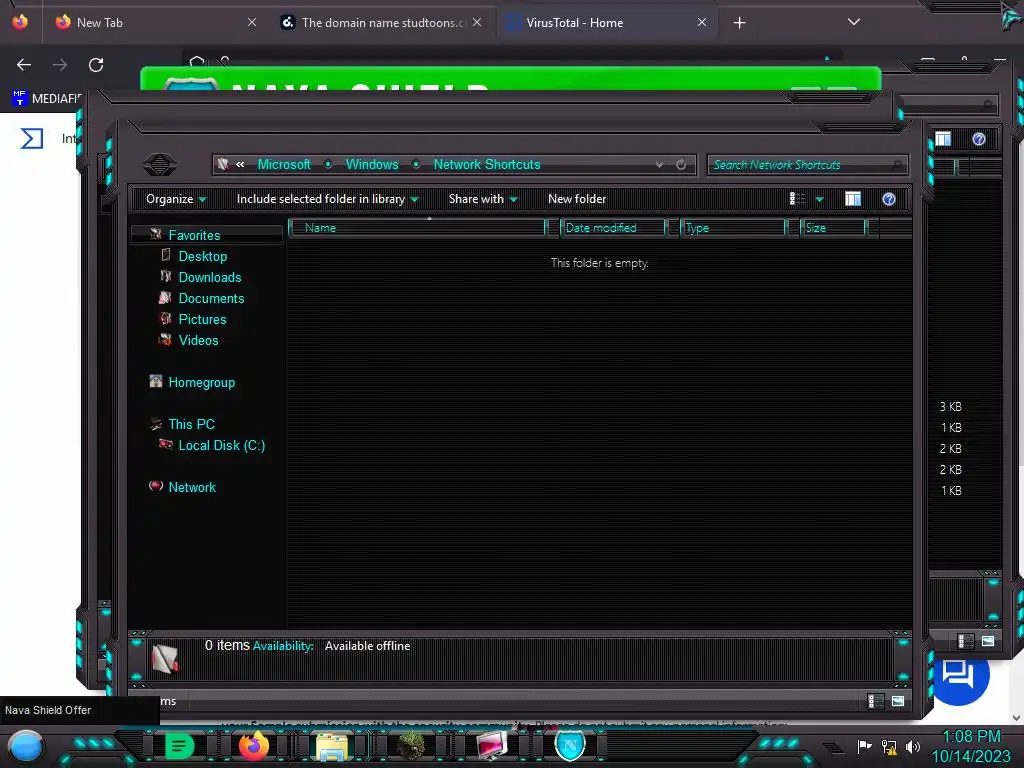Close the New Tab tab

pos(252,22)
